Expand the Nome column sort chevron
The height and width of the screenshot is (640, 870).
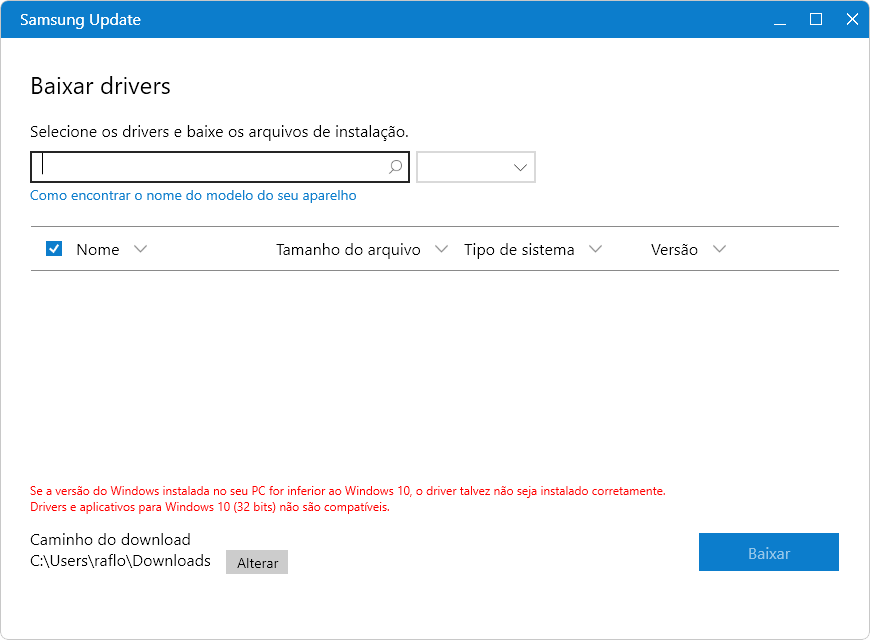(140, 249)
